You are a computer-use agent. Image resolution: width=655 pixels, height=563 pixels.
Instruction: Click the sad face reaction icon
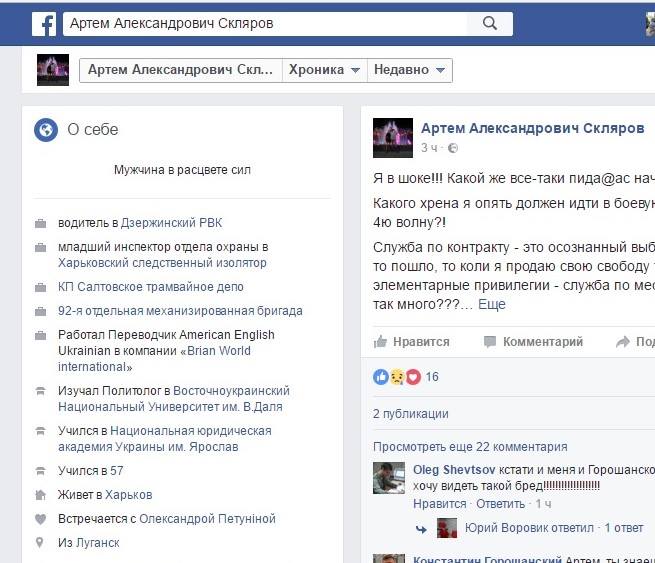397,377
